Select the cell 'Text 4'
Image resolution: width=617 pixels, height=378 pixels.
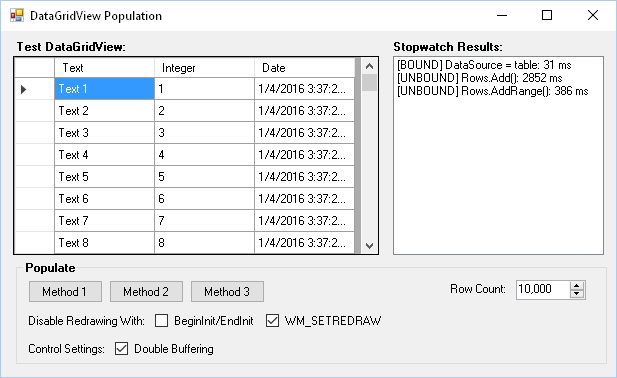click(104, 155)
